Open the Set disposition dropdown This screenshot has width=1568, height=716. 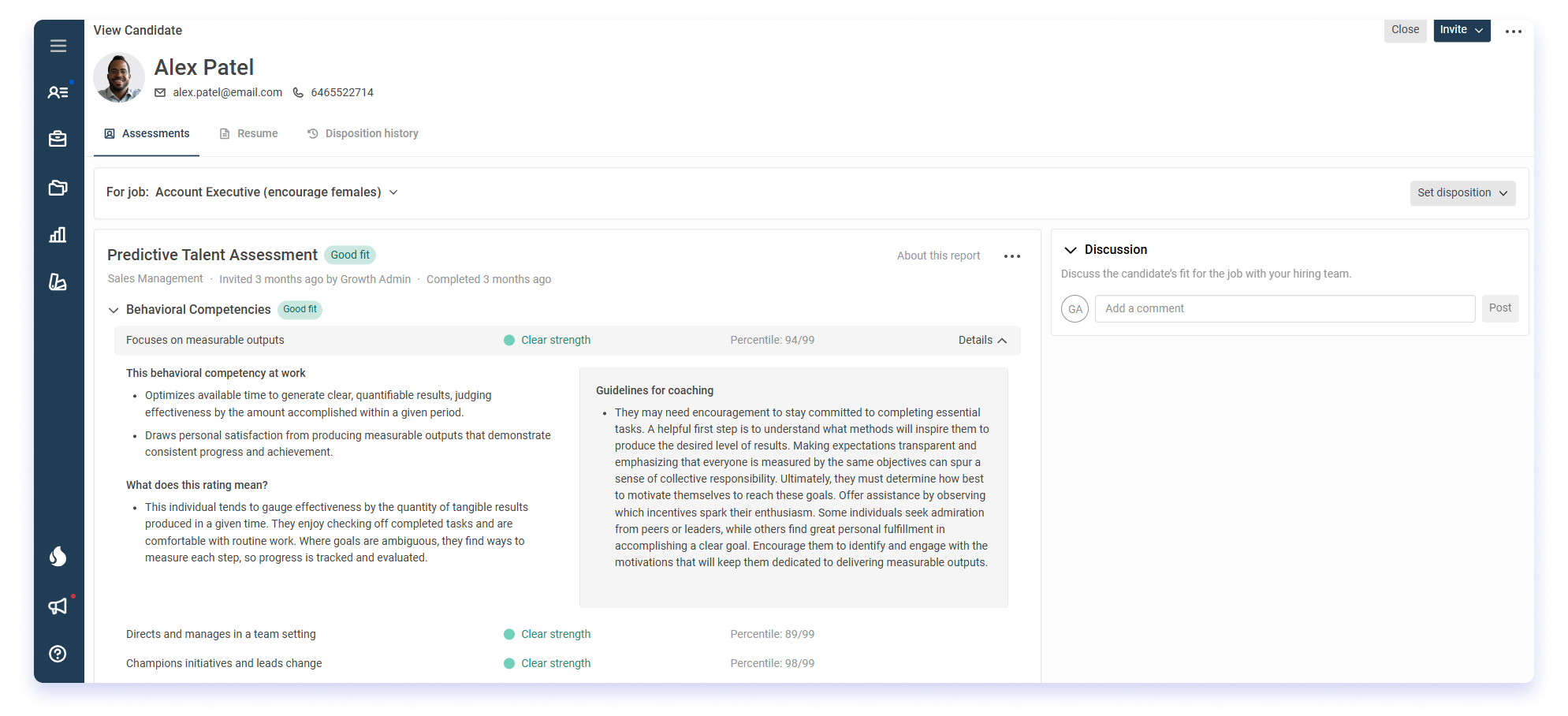click(x=1463, y=193)
